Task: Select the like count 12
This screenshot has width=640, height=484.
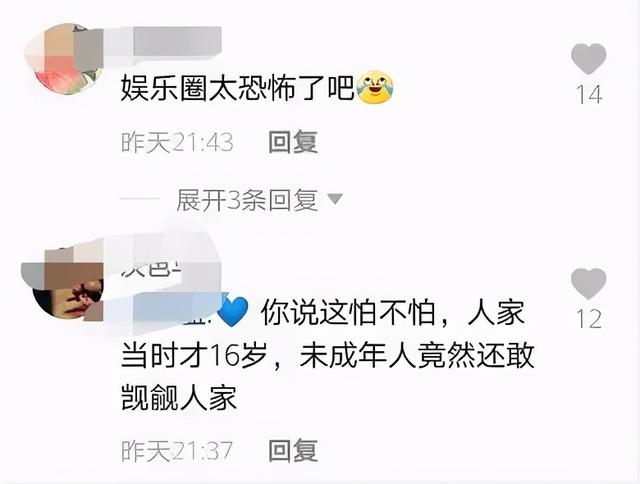Action: 589,319
